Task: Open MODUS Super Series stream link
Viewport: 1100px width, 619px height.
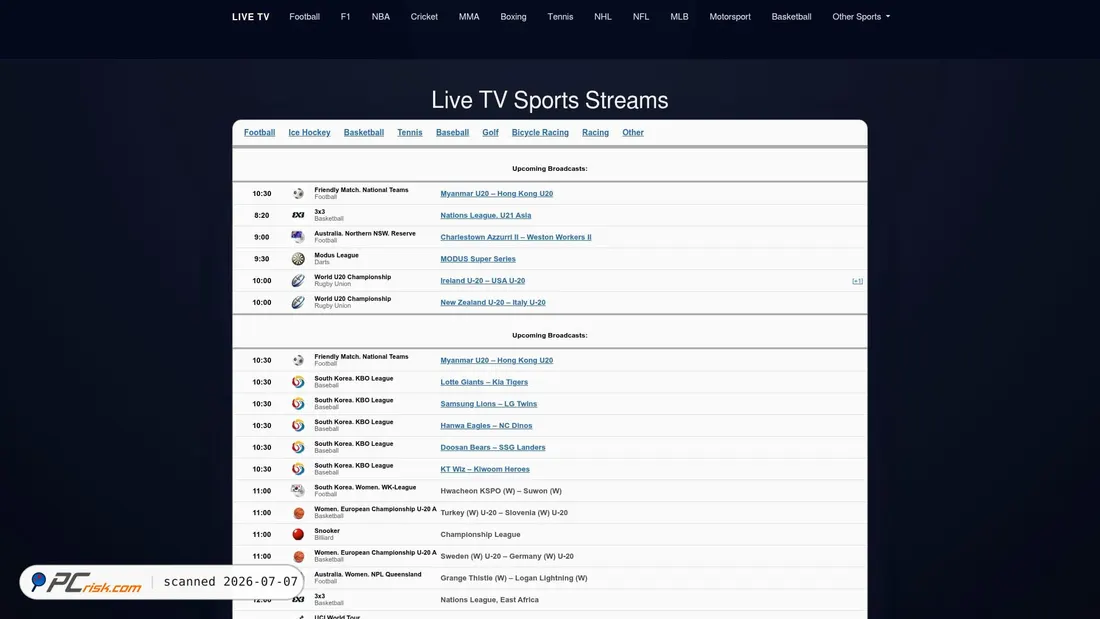Action: [478, 259]
